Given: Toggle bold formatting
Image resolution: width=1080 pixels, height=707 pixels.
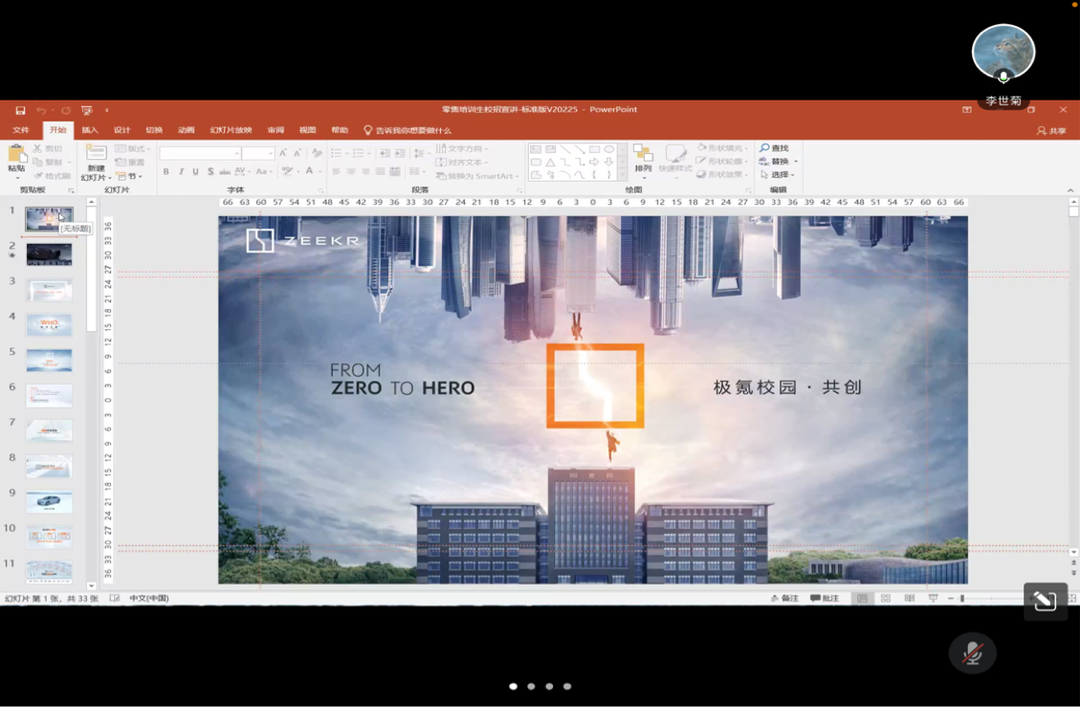Looking at the screenshot, I should click(167, 172).
